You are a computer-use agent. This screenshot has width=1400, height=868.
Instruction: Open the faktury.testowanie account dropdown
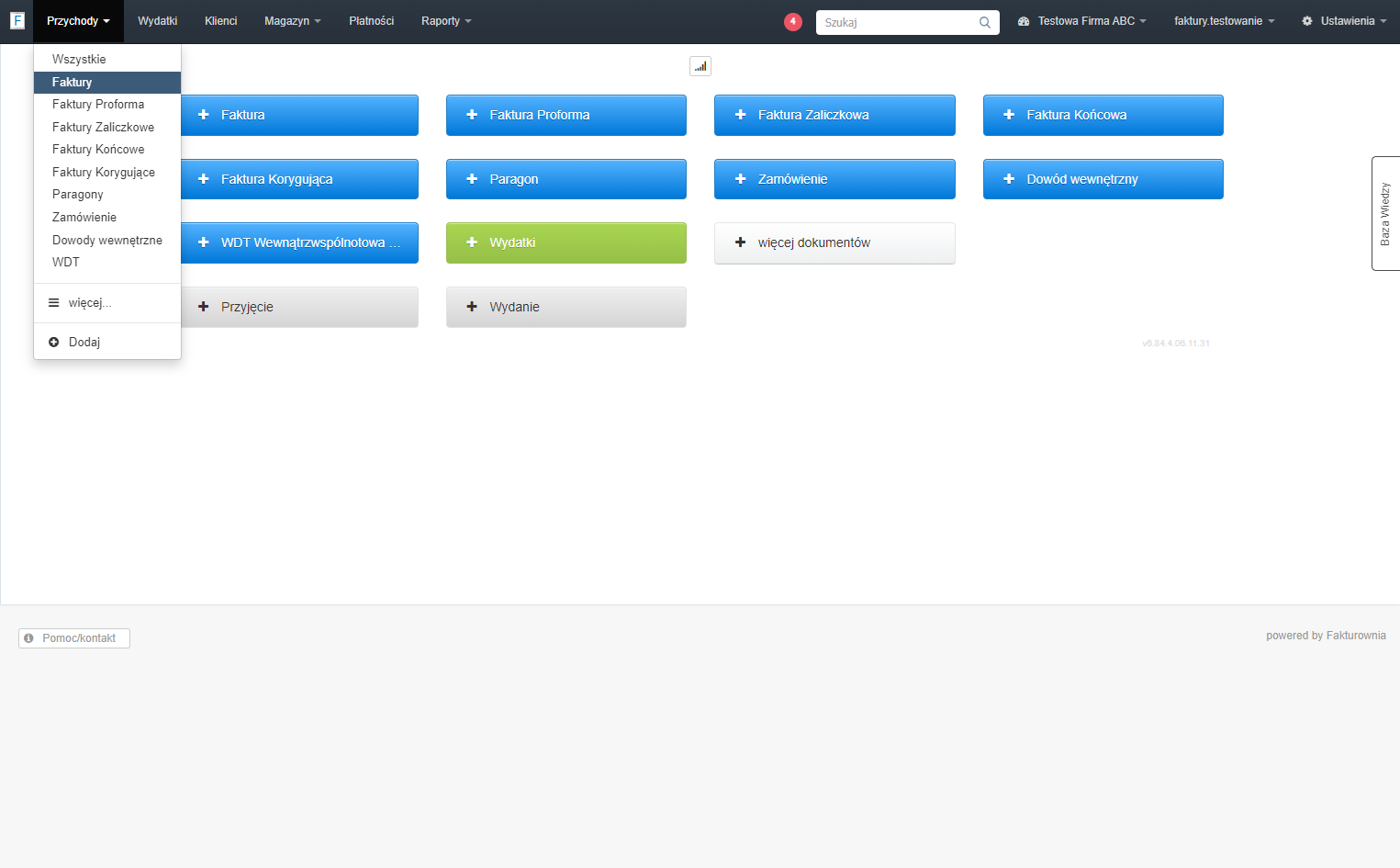point(1225,21)
